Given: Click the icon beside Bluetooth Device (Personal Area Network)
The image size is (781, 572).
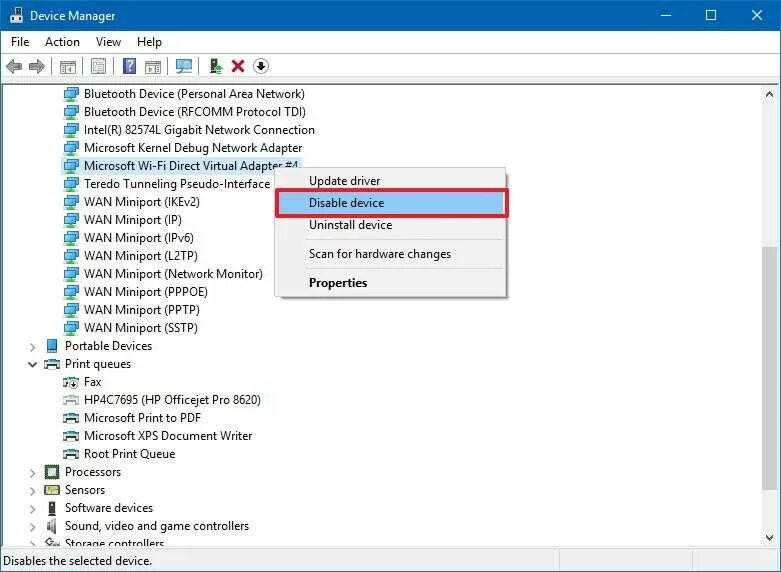Looking at the screenshot, I should (71, 94).
